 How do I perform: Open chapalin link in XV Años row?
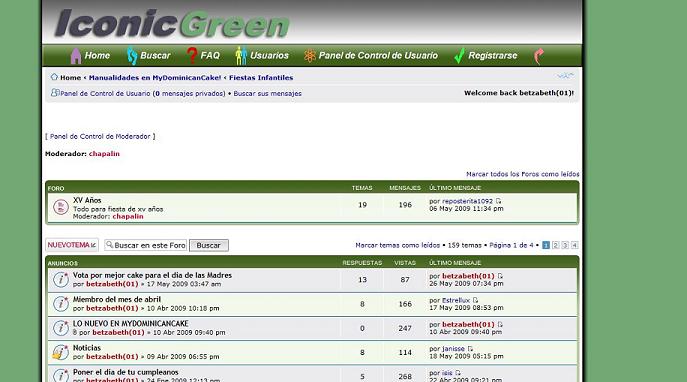coord(128,216)
